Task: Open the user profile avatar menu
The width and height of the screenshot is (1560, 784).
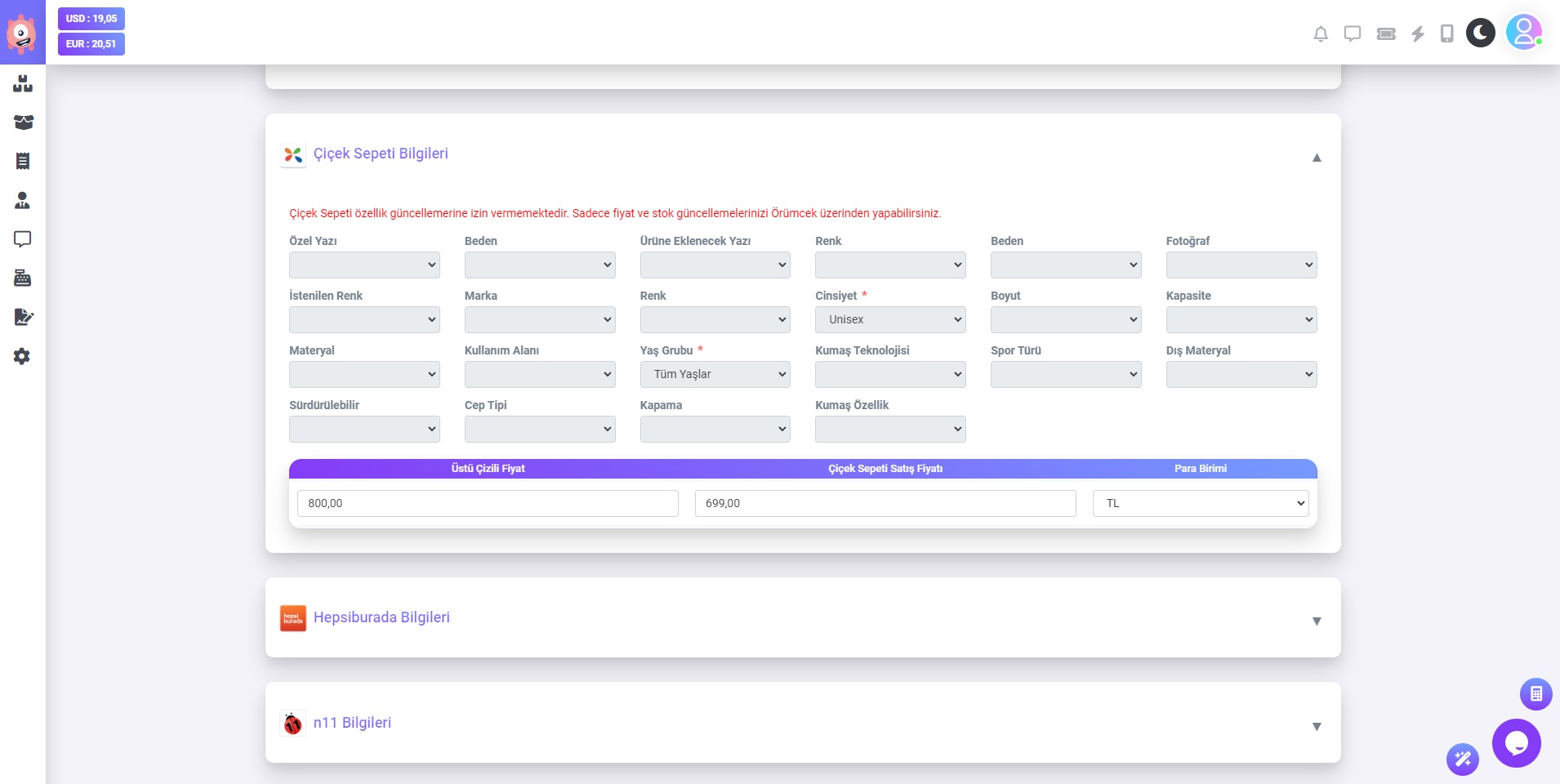Action: (1523, 33)
